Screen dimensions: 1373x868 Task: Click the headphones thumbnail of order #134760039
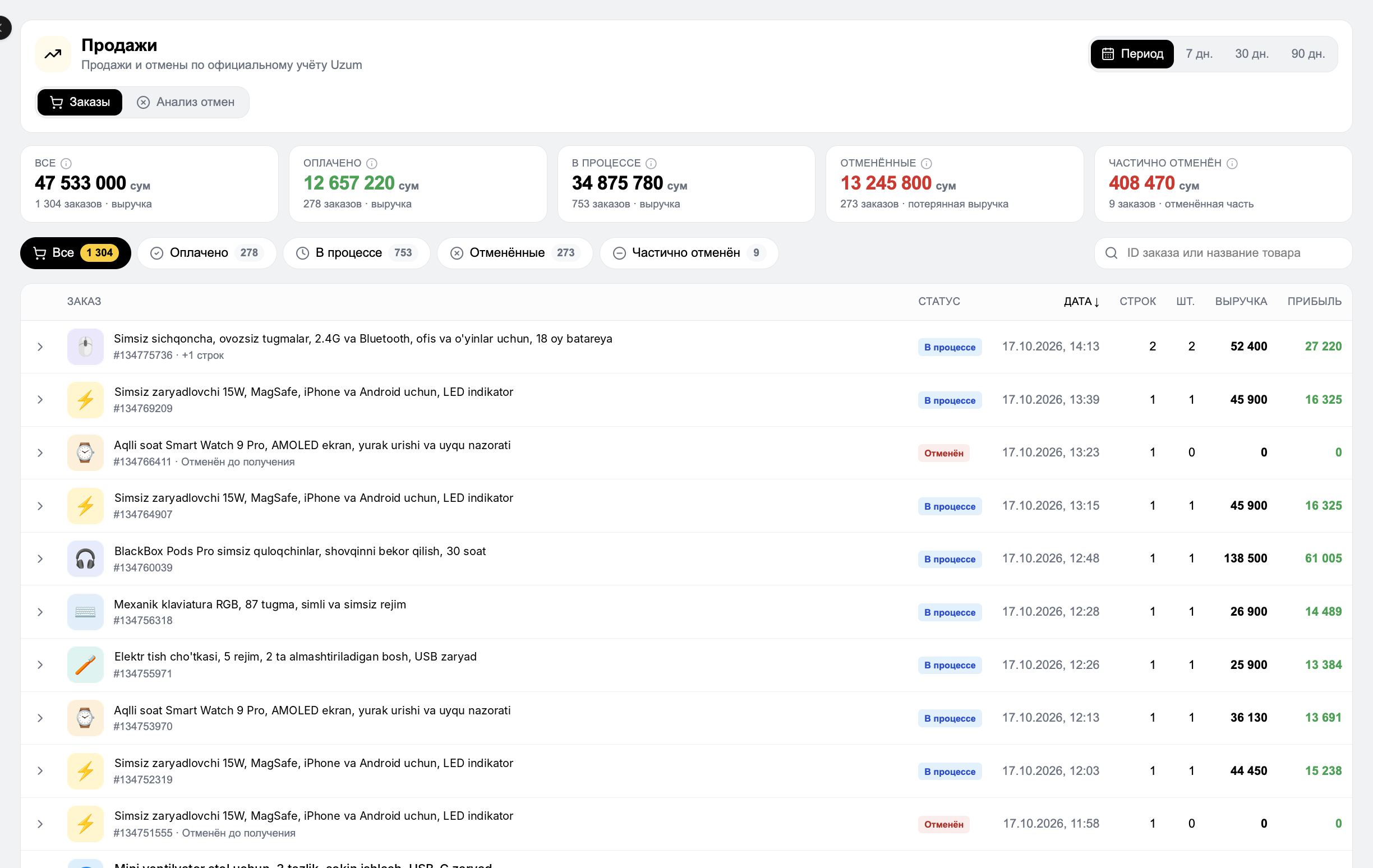85,558
